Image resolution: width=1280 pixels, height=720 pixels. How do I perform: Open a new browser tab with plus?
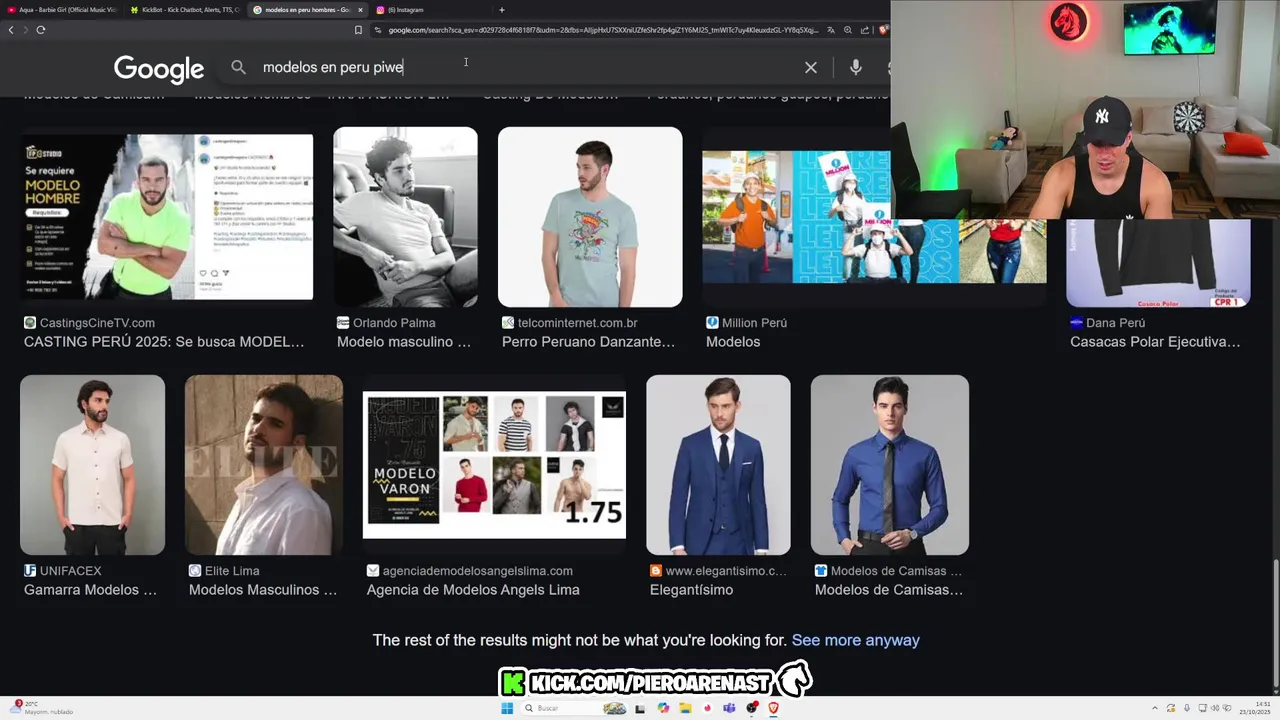pos(502,10)
